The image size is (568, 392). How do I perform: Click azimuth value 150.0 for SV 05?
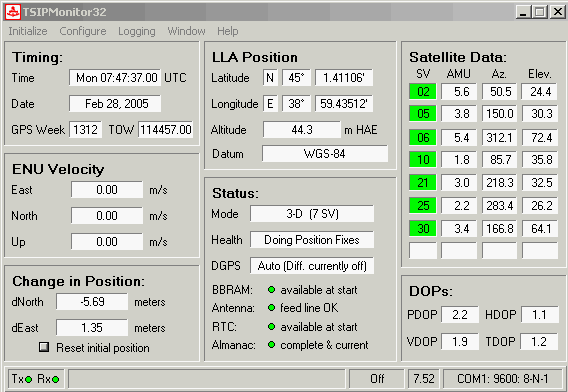pyautogui.click(x=500, y=114)
